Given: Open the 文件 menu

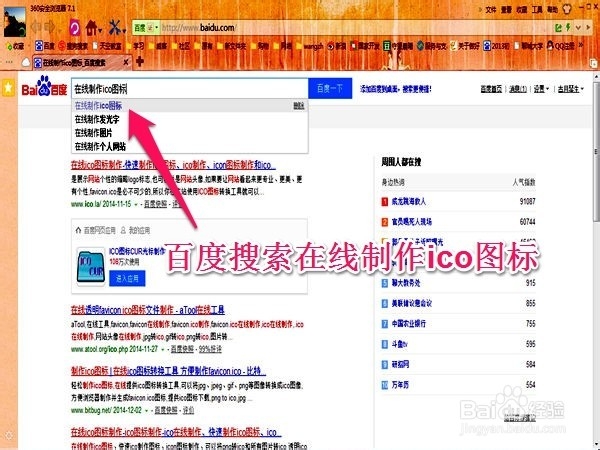Looking at the screenshot, I should pyautogui.click(x=491, y=10).
